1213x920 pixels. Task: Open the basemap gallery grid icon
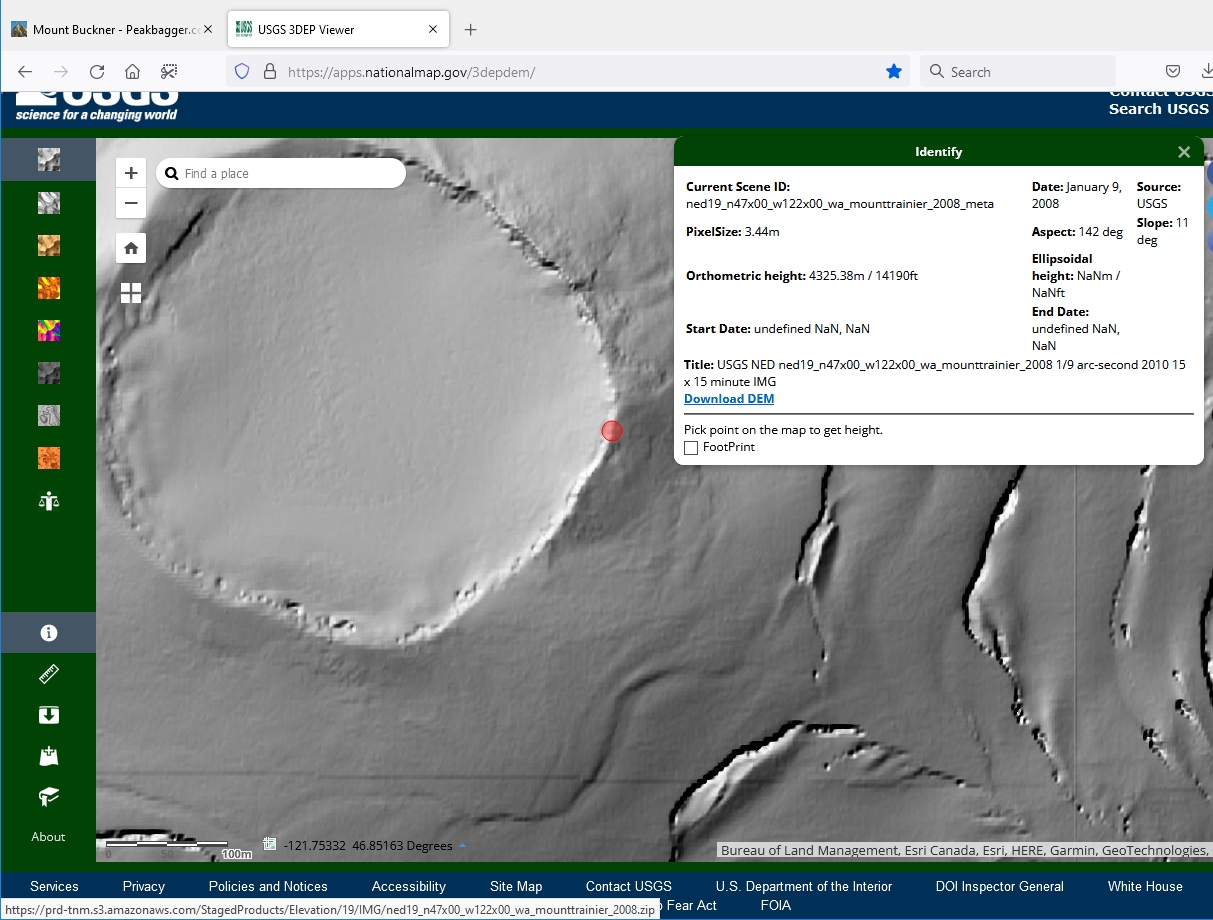pyautogui.click(x=131, y=292)
